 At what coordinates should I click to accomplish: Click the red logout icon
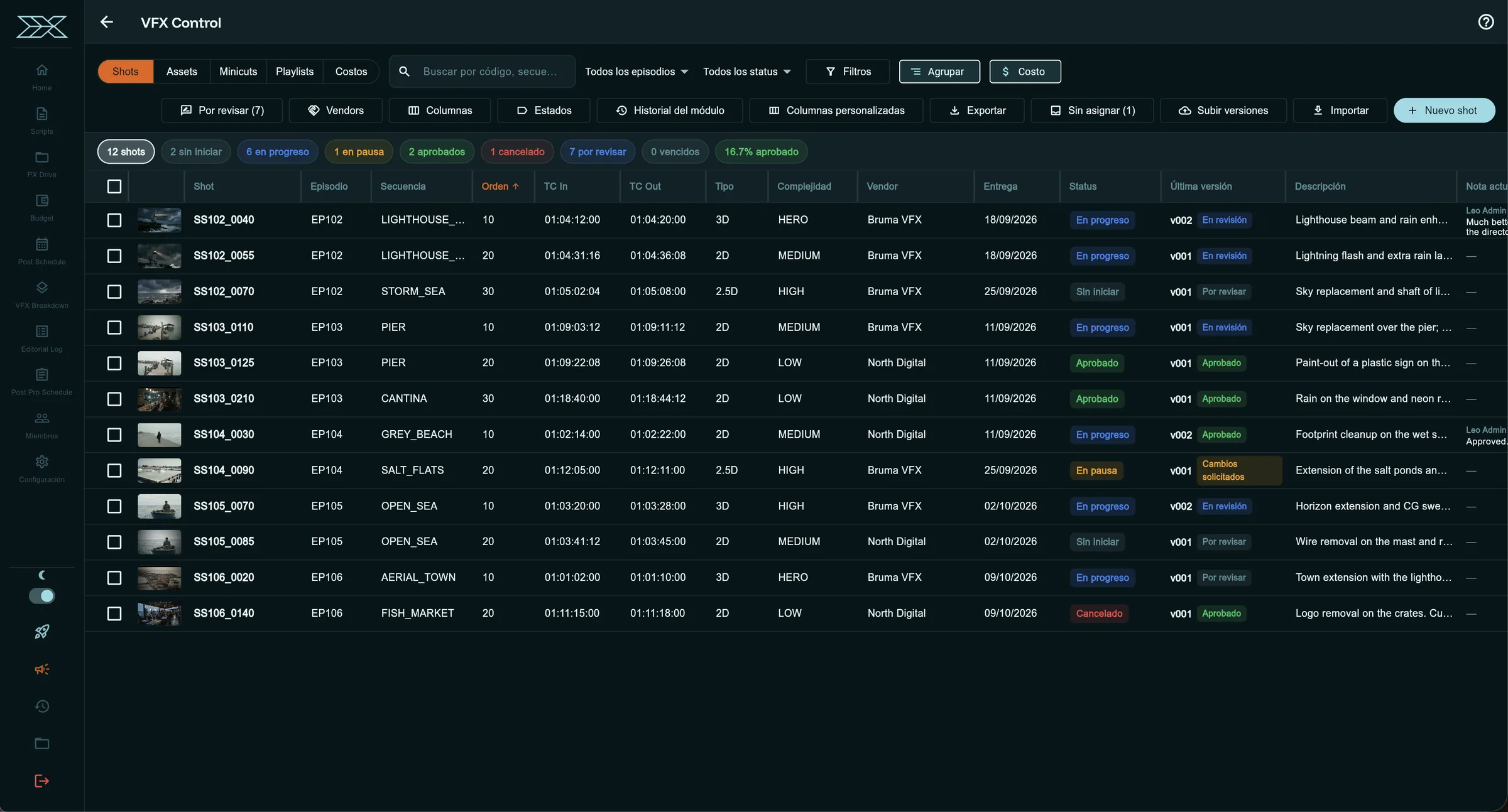[42, 781]
